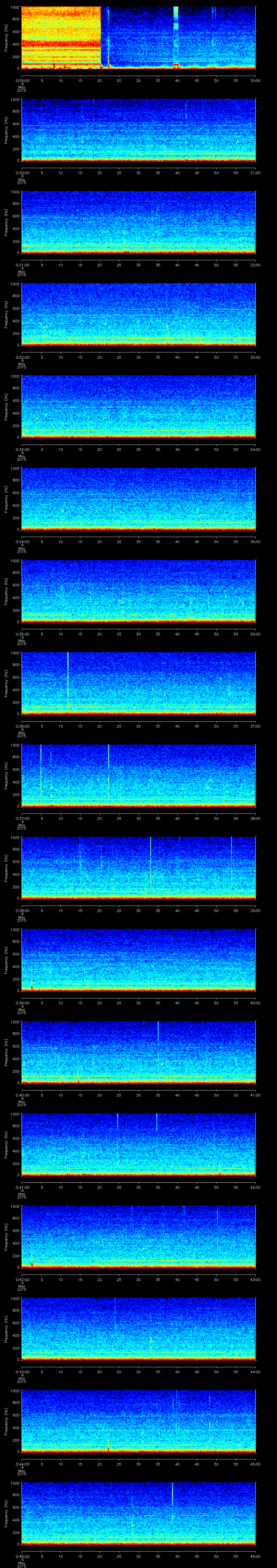Screen dimensions: 277x1568
Task: Click Frequency (Hz) axis label of 0:29:00 panel
Action: click(6, 38)
